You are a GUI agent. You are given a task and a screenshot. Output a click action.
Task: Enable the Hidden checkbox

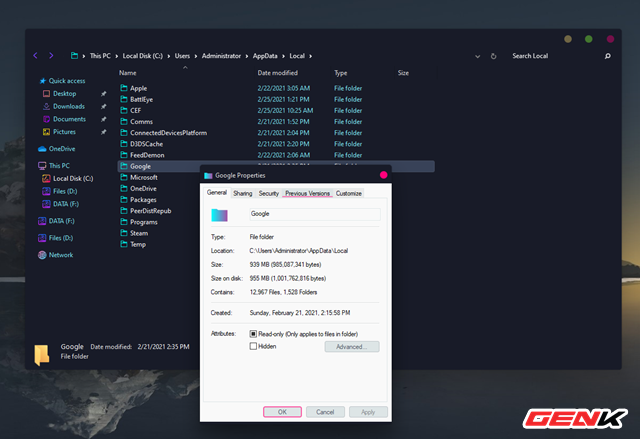(253, 346)
